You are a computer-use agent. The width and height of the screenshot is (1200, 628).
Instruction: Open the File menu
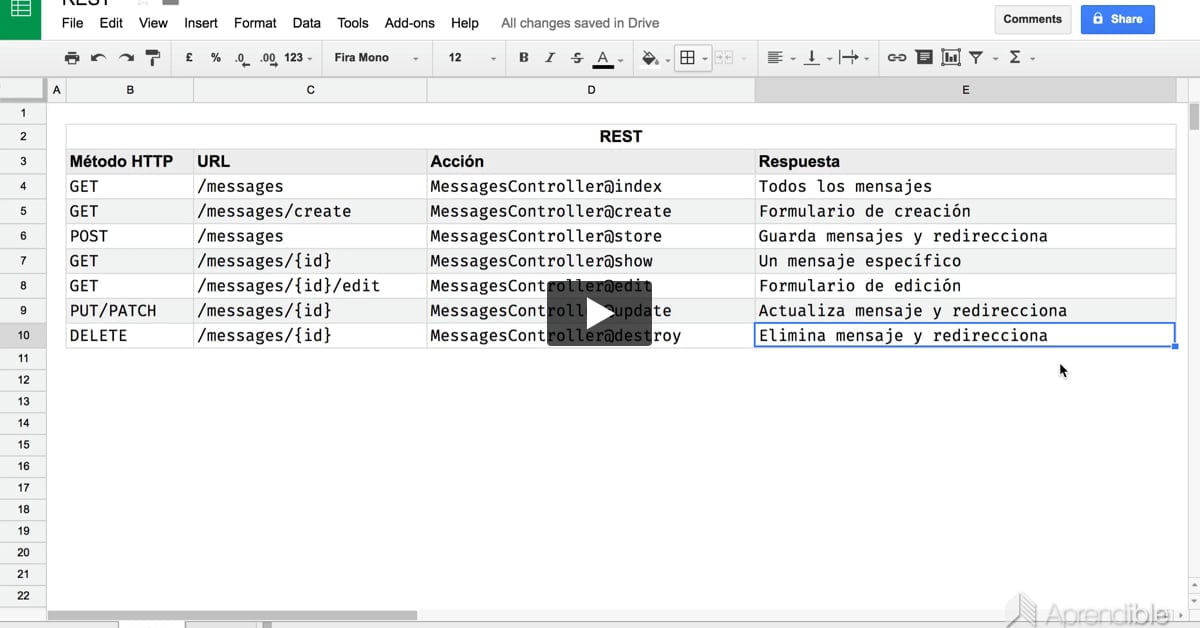tap(73, 22)
